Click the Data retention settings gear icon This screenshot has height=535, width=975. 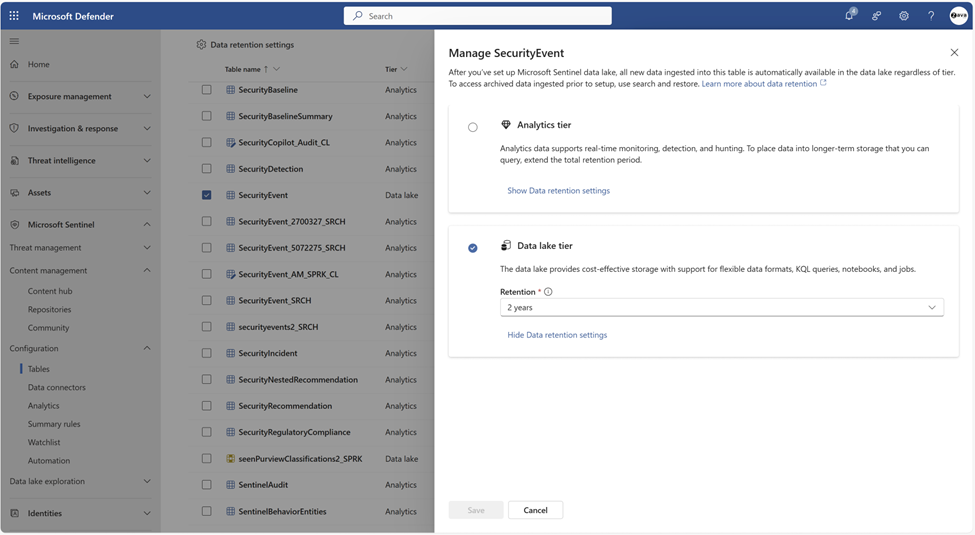(x=201, y=45)
